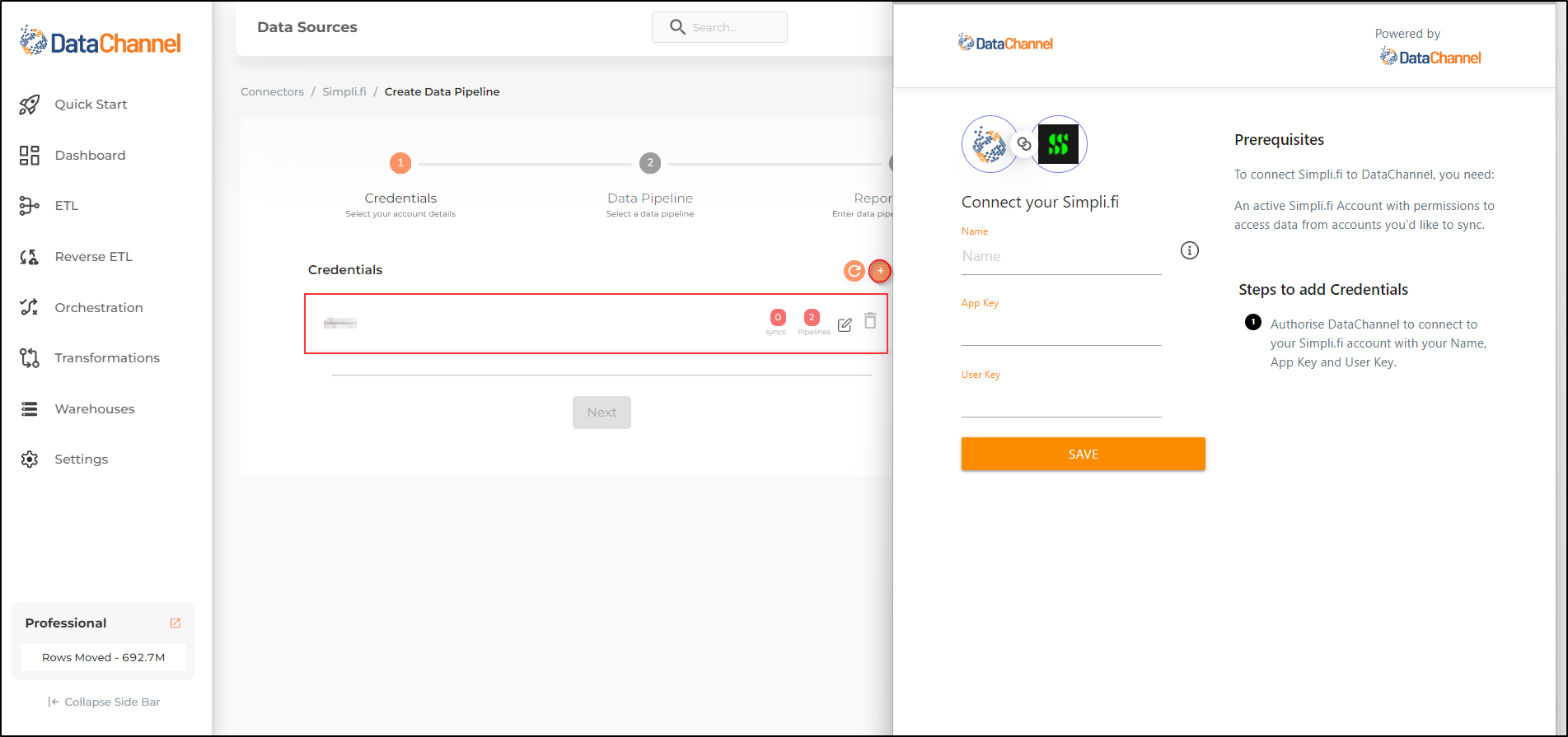1568x737 pixels.
Task: Refresh the credentials list
Action: 854,271
